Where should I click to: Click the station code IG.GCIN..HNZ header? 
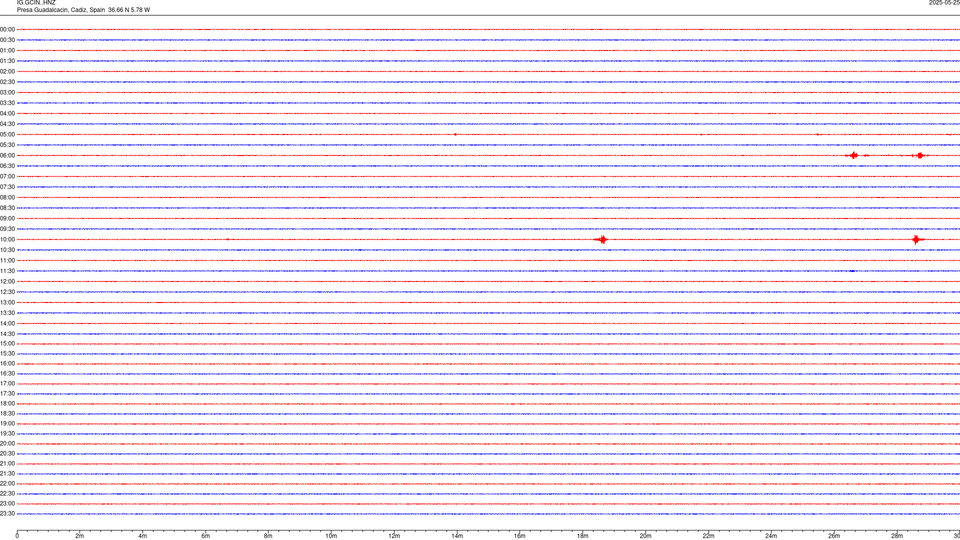[36, 3]
